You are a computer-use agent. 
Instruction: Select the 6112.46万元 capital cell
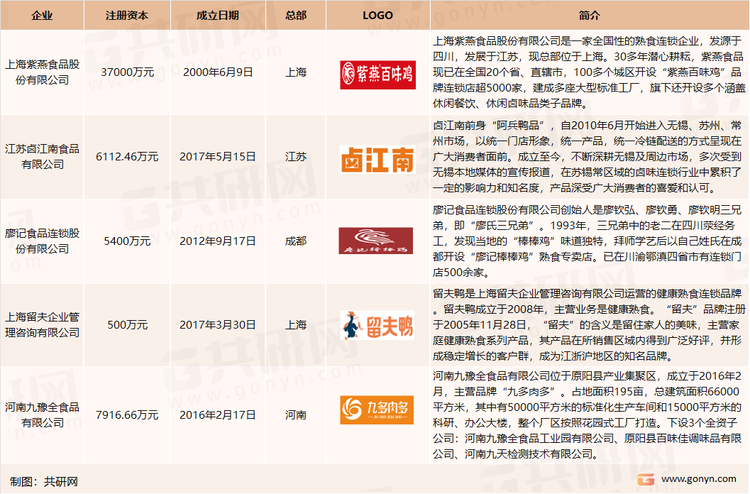pyautogui.click(x=127, y=157)
